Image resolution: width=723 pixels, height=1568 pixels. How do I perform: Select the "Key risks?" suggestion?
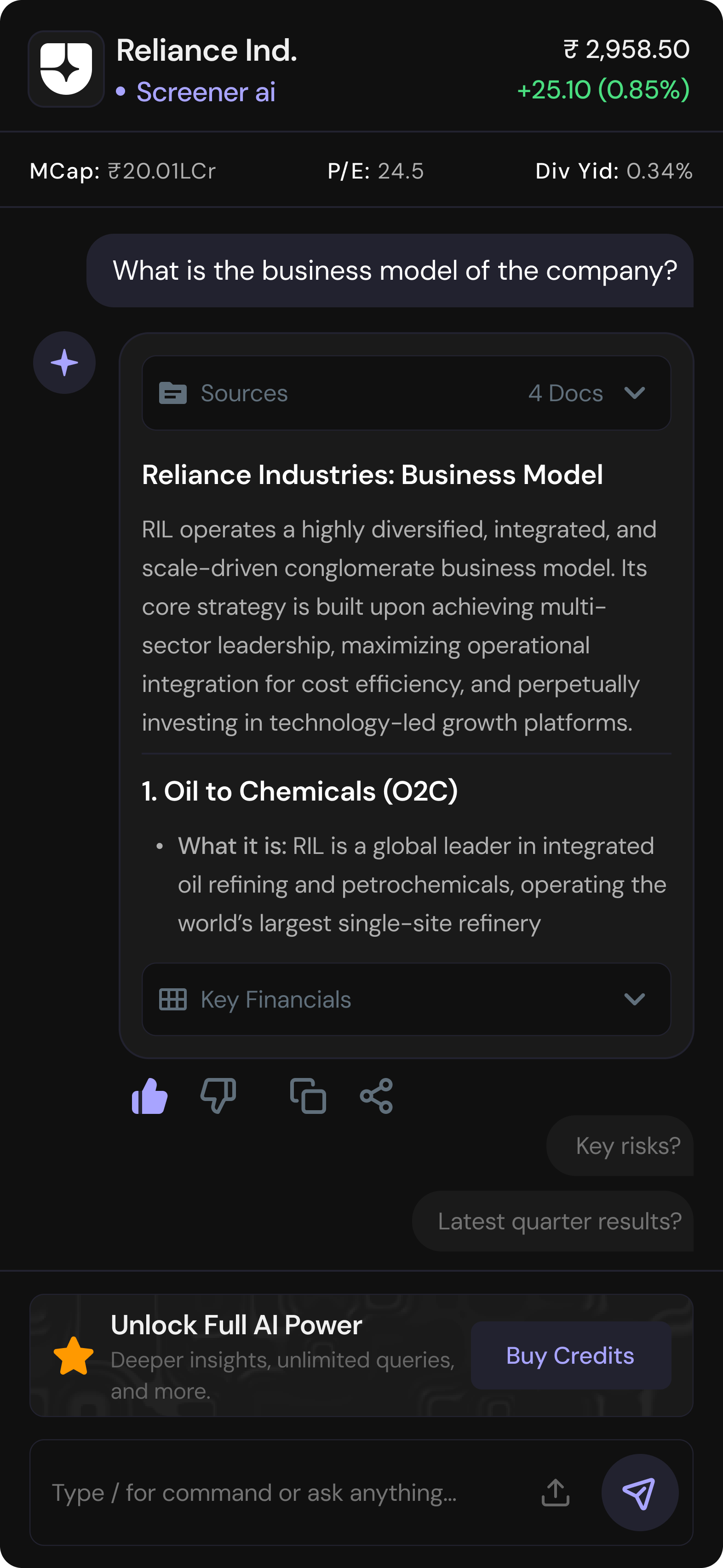pos(627,1146)
